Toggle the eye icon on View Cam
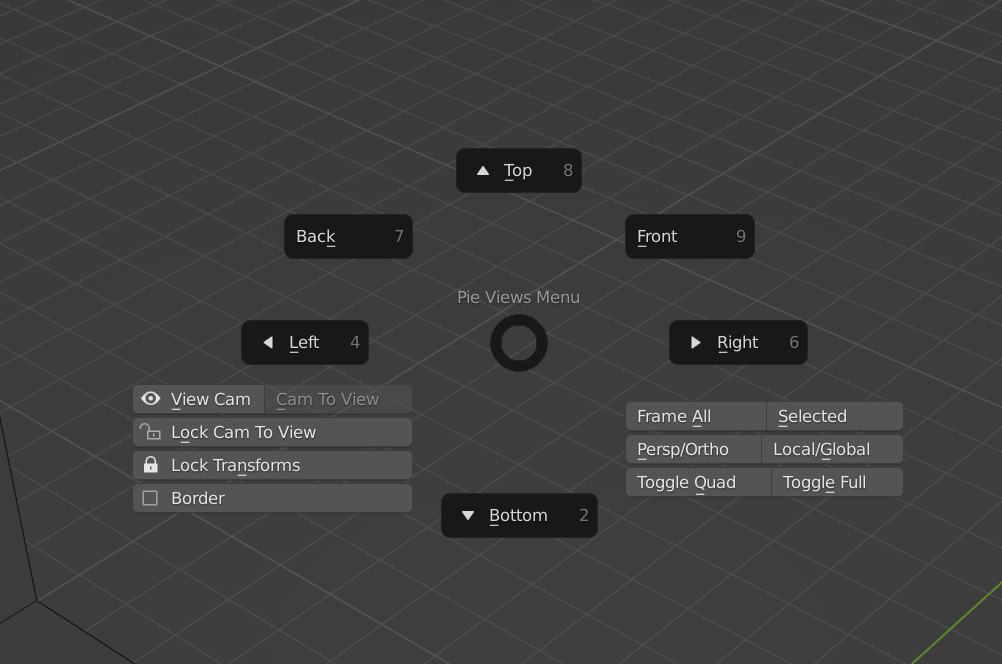The width and height of the screenshot is (1002, 664). point(151,398)
